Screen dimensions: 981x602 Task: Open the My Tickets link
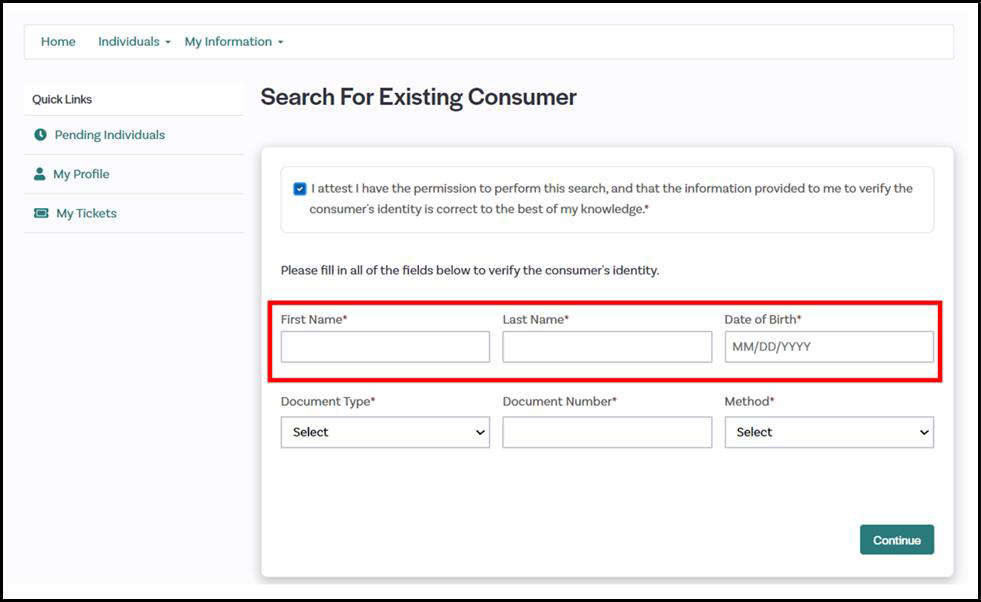[86, 213]
